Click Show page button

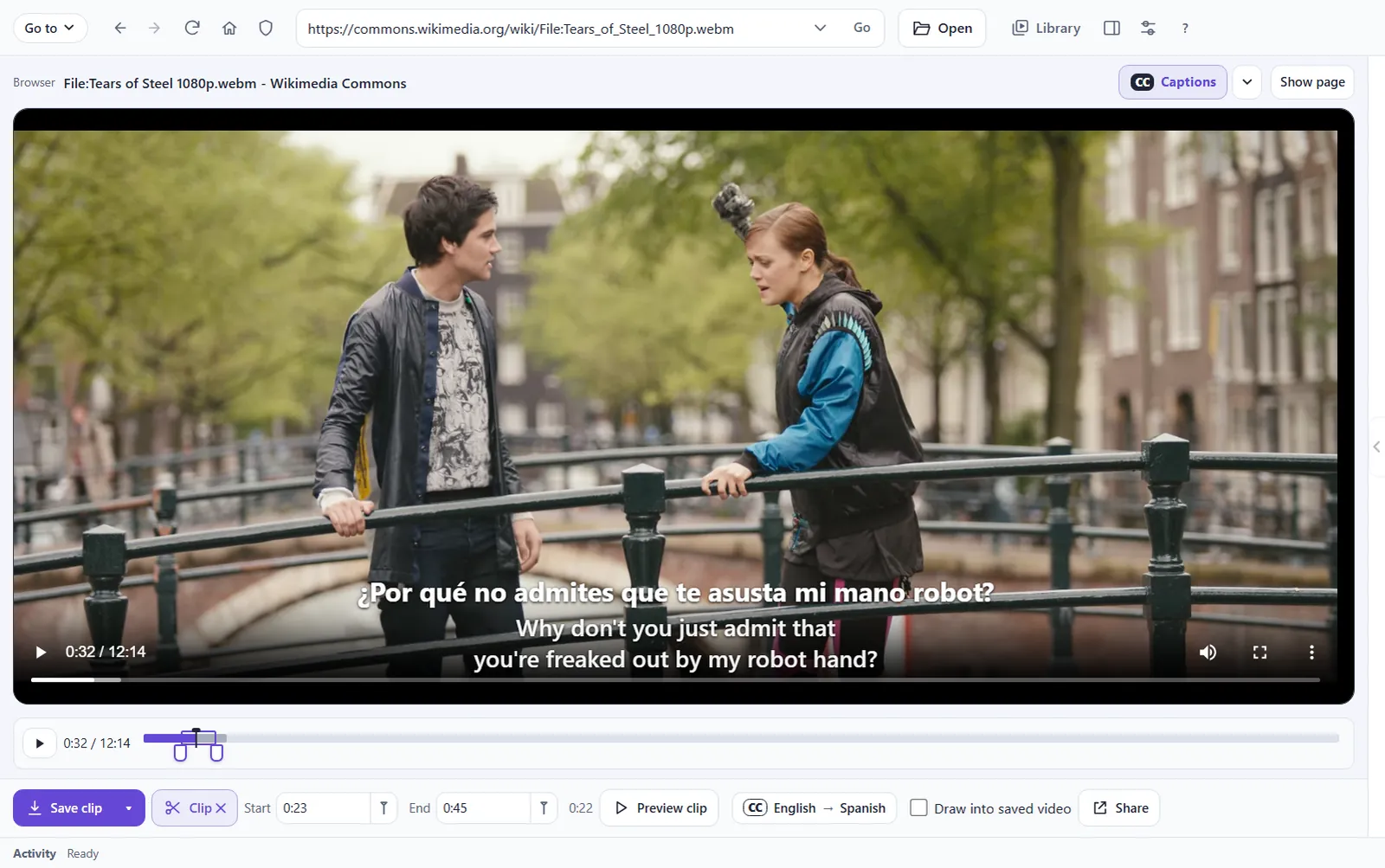click(1312, 82)
